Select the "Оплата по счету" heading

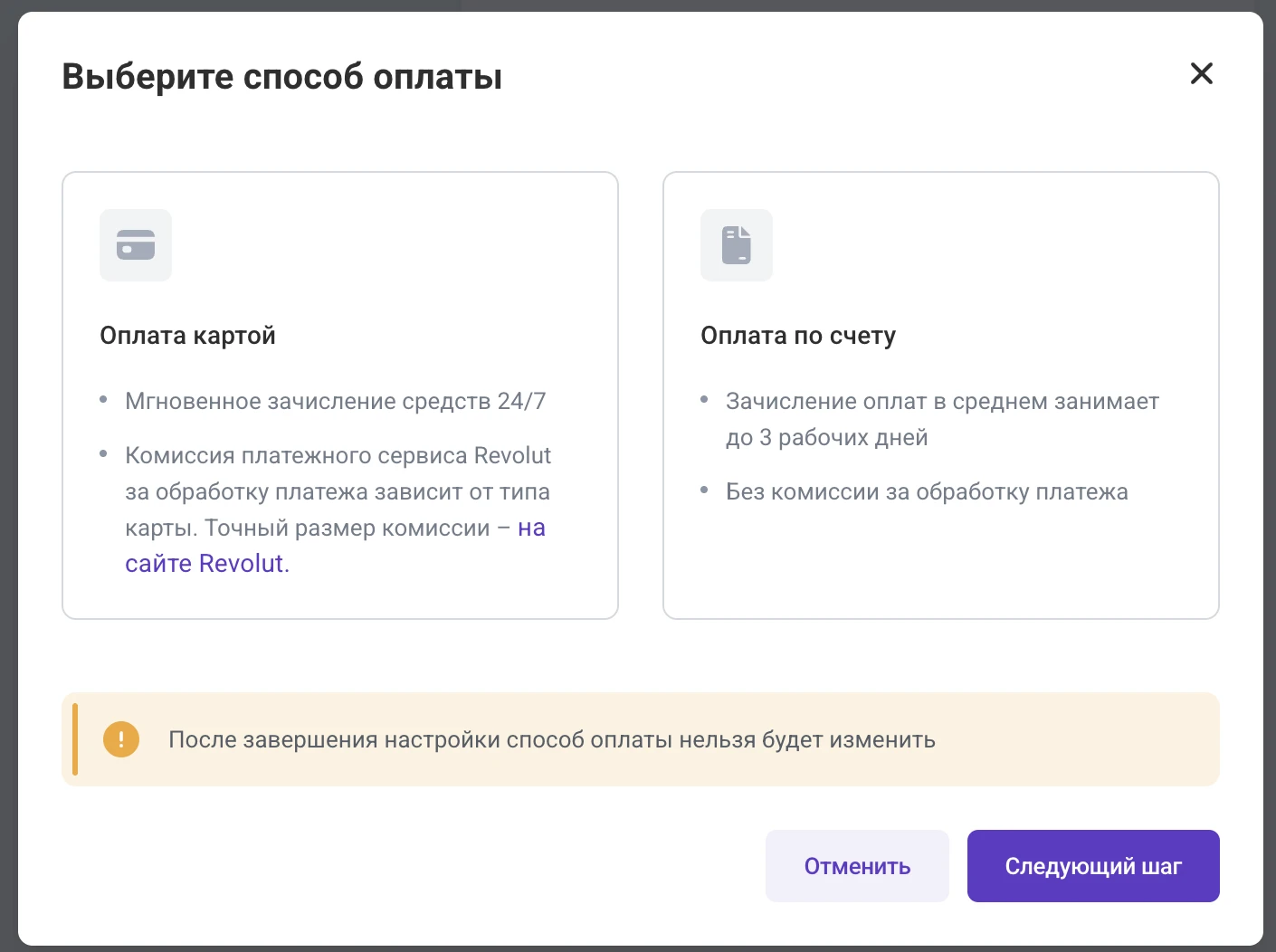798,336
